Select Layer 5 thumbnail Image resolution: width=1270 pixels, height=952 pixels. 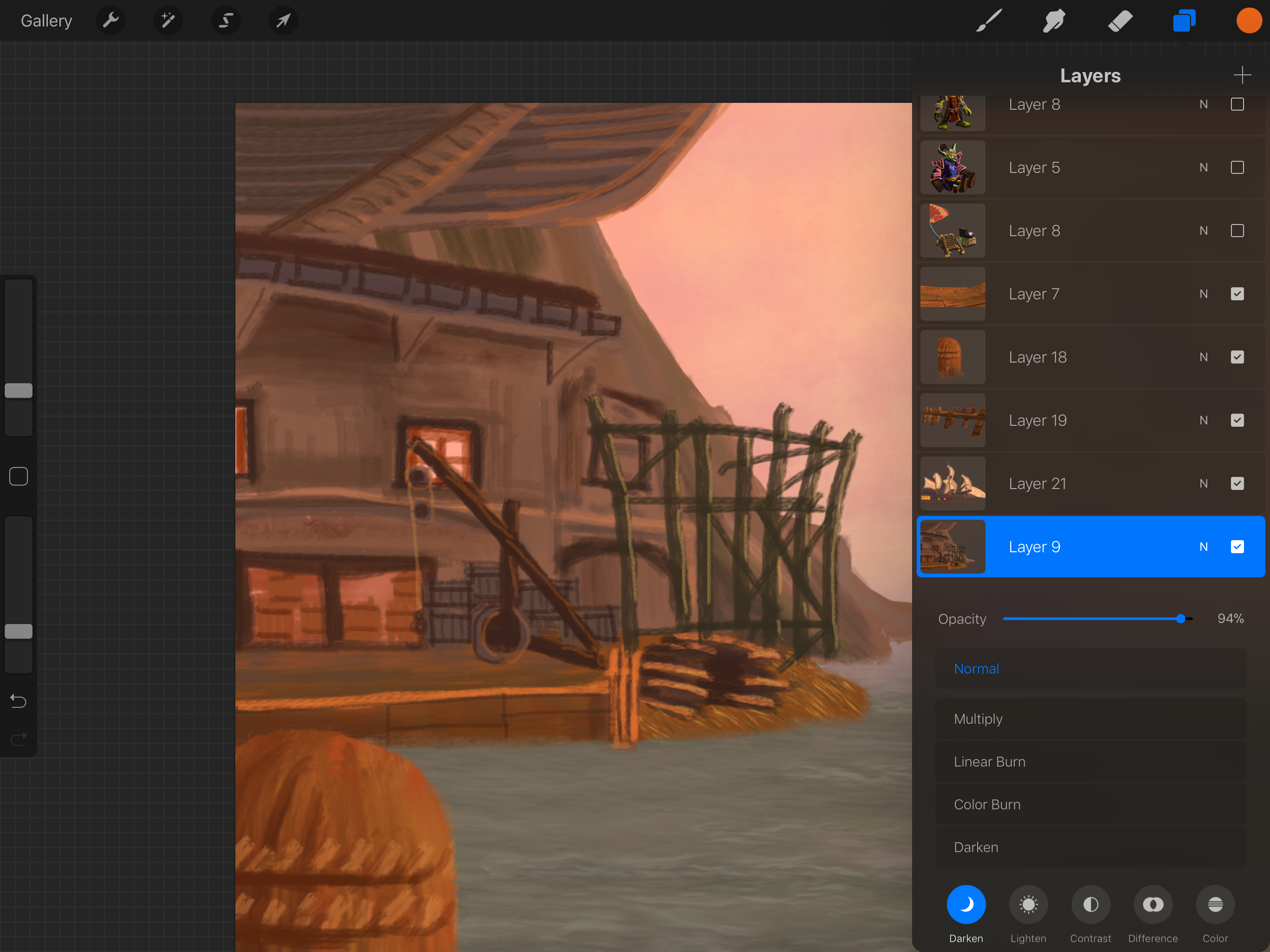pyautogui.click(x=952, y=168)
